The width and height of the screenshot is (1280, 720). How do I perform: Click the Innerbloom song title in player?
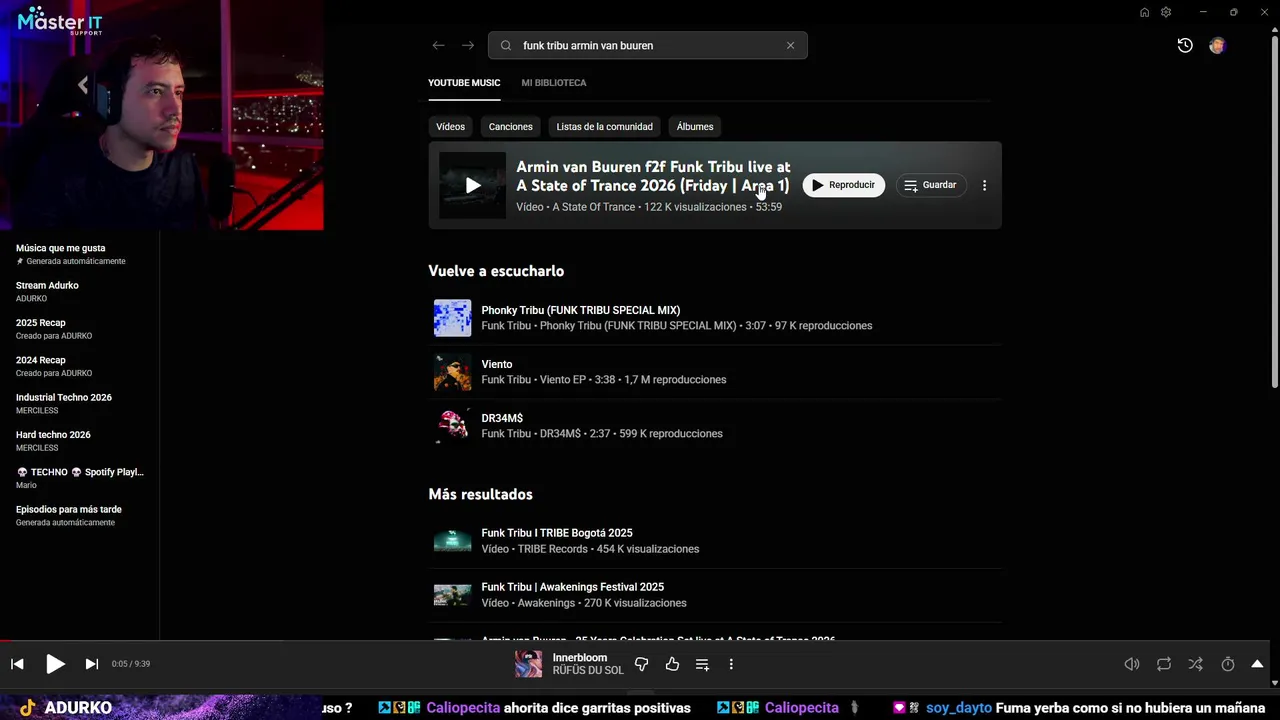(x=580, y=658)
